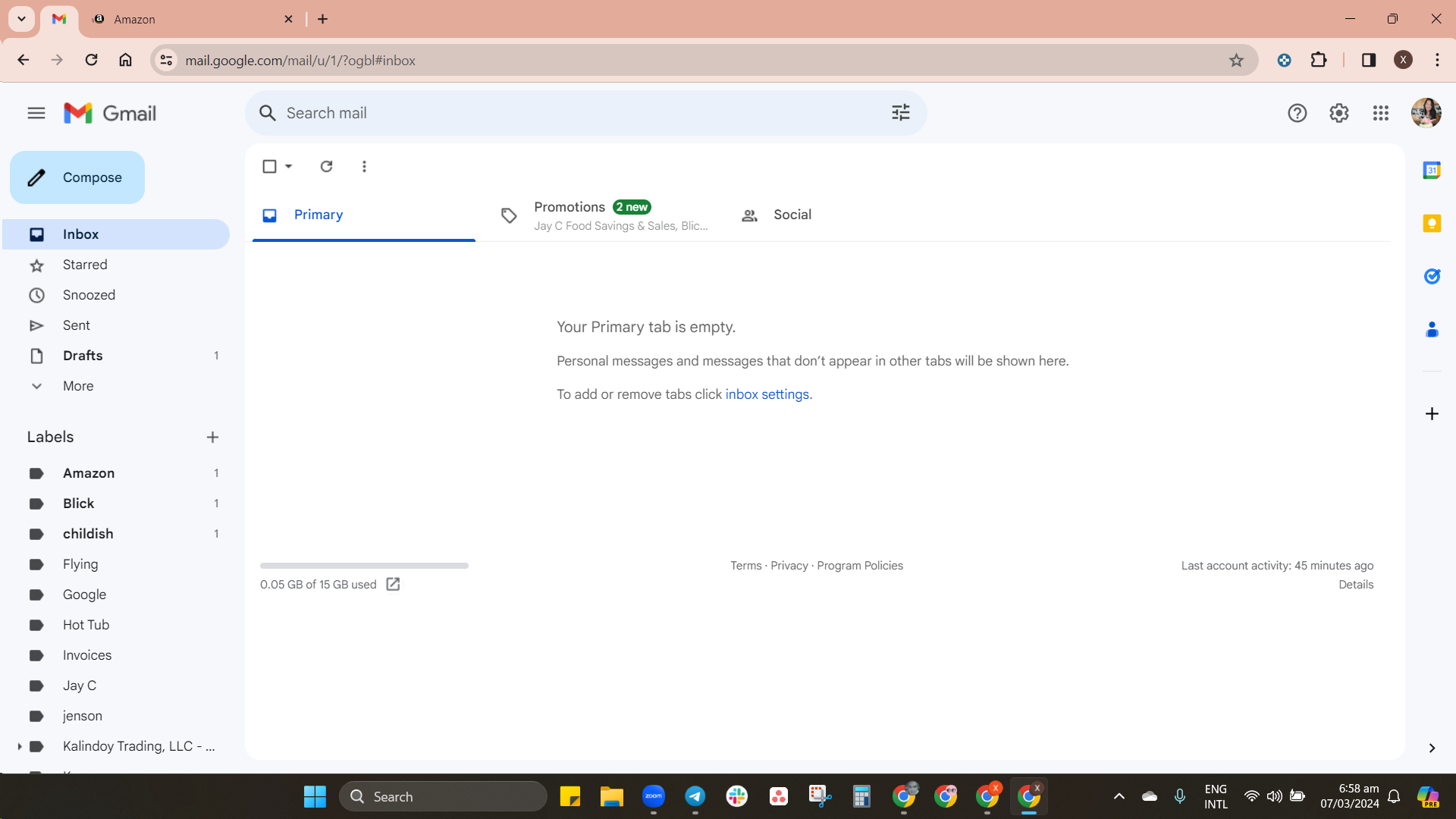Open the Windows Start menu
The width and height of the screenshot is (1456, 819).
click(315, 797)
